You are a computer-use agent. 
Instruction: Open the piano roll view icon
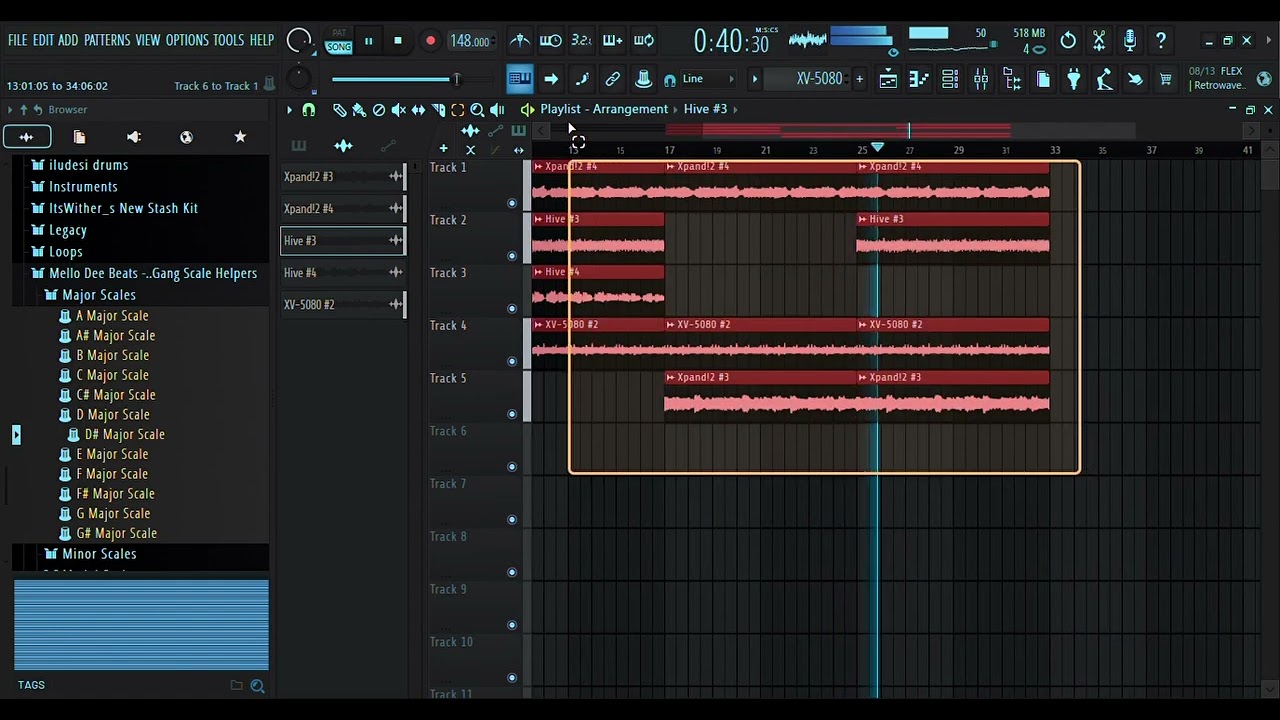pyautogui.click(x=919, y=79)
